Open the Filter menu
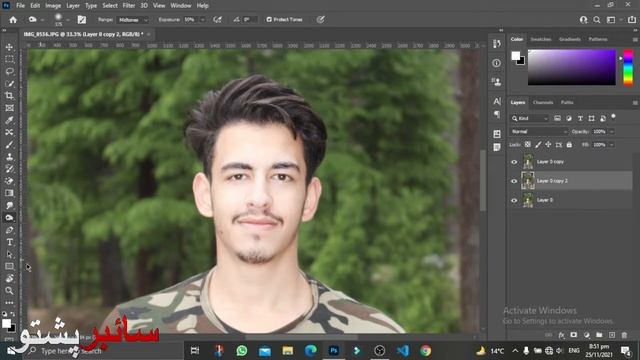This screenshot has width=640, height=360. coord(129,6)
